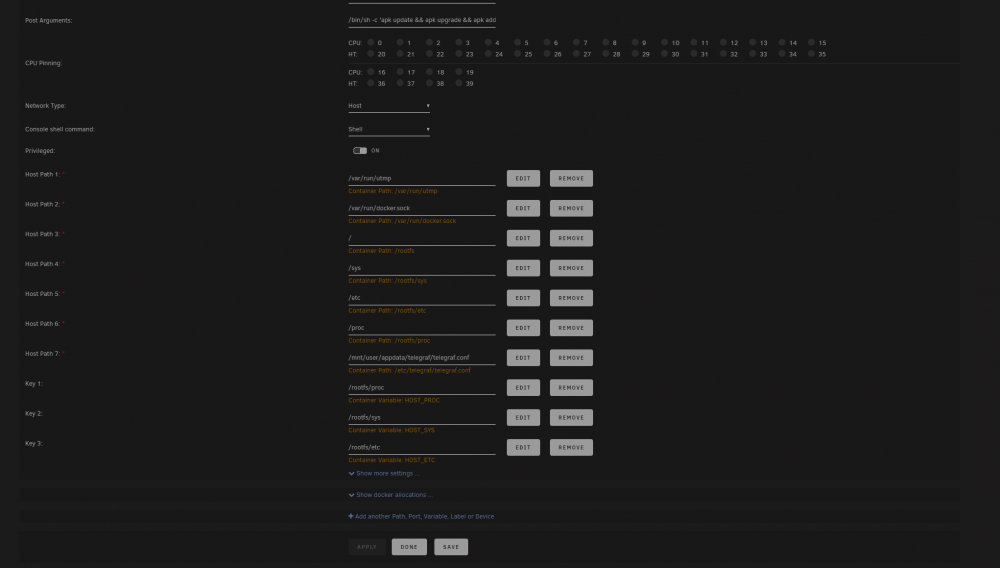Click the Done button

(x=409, y=547)
